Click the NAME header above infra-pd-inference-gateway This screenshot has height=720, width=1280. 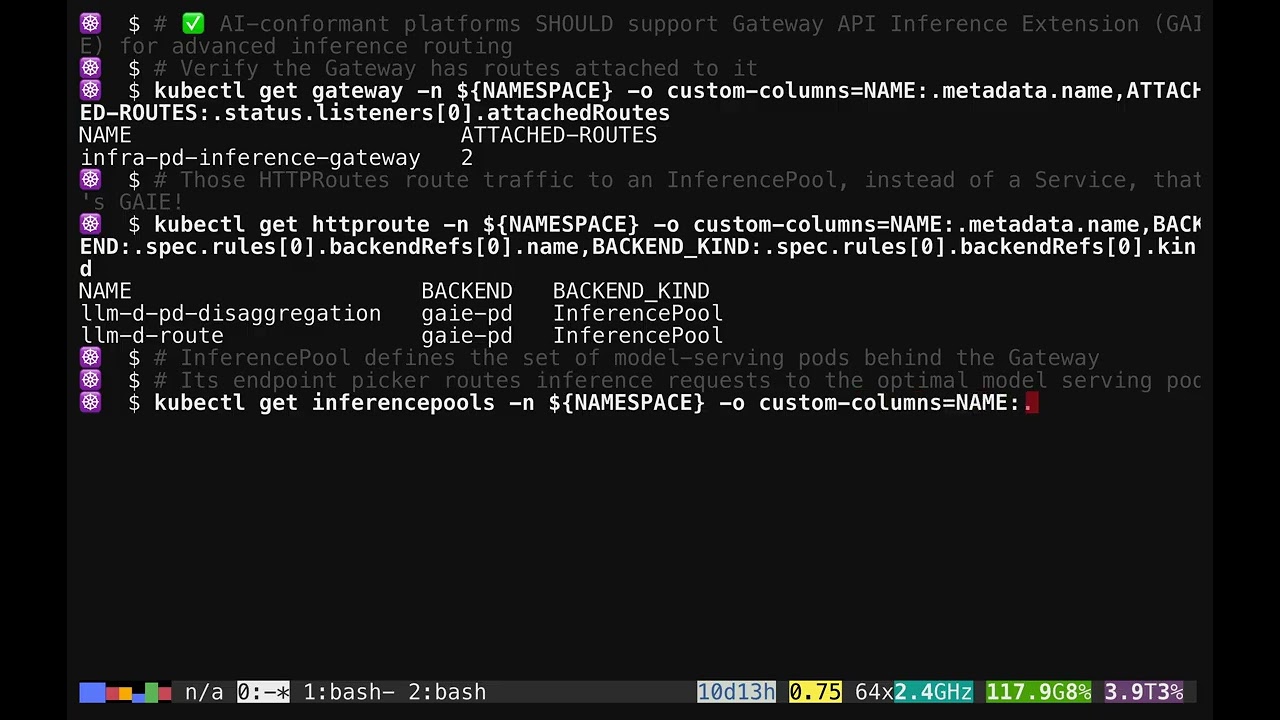(105, 135)
